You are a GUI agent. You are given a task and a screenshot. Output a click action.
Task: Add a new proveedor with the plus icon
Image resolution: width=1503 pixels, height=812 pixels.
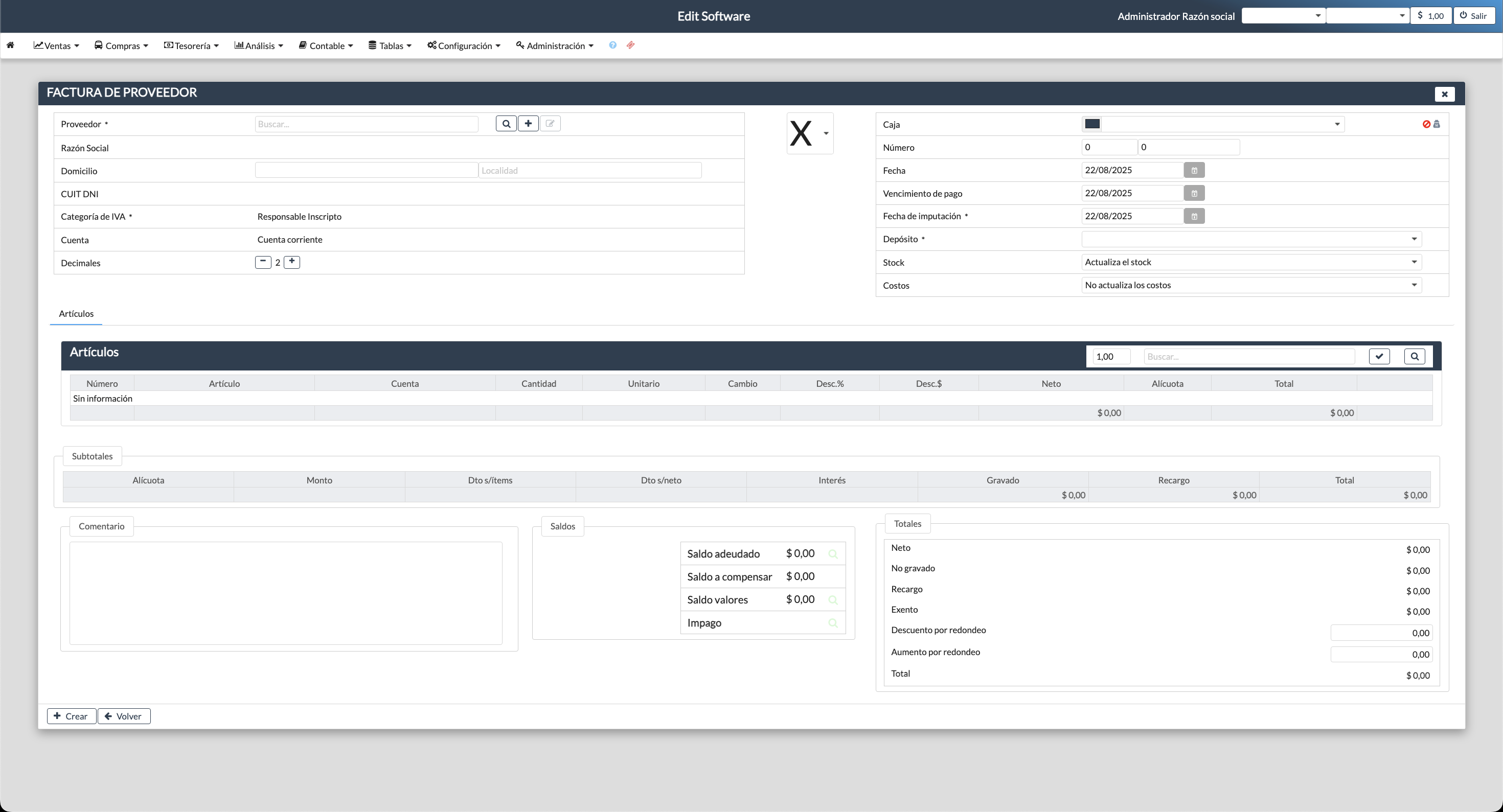528,123
